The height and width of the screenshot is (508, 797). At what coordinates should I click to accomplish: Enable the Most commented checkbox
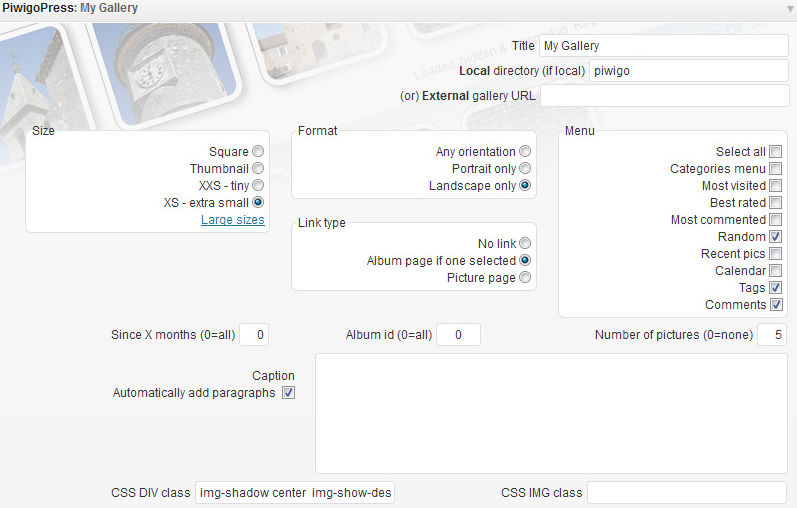tap(776, 220)
